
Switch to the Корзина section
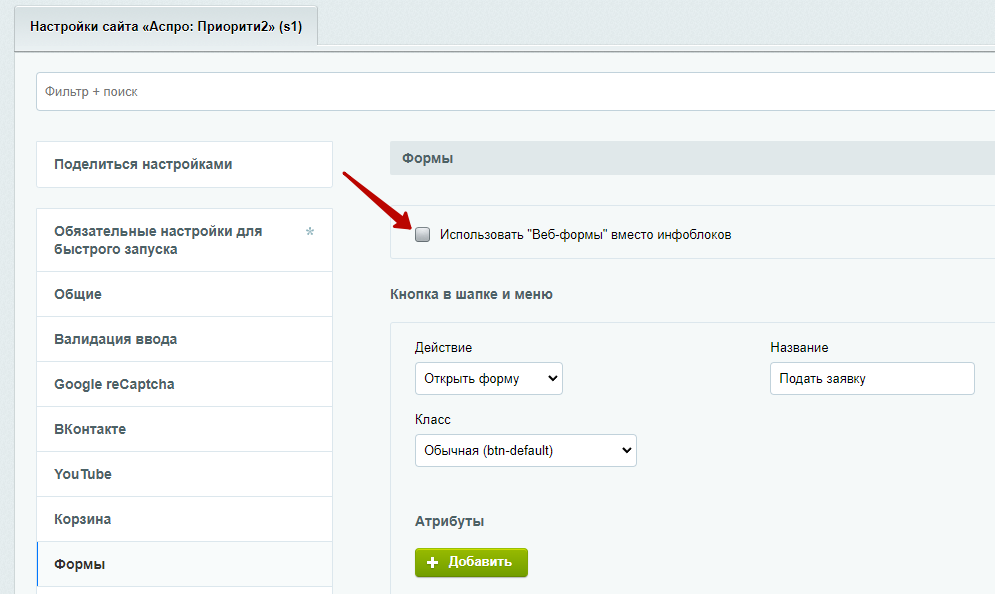coord(184,519)
